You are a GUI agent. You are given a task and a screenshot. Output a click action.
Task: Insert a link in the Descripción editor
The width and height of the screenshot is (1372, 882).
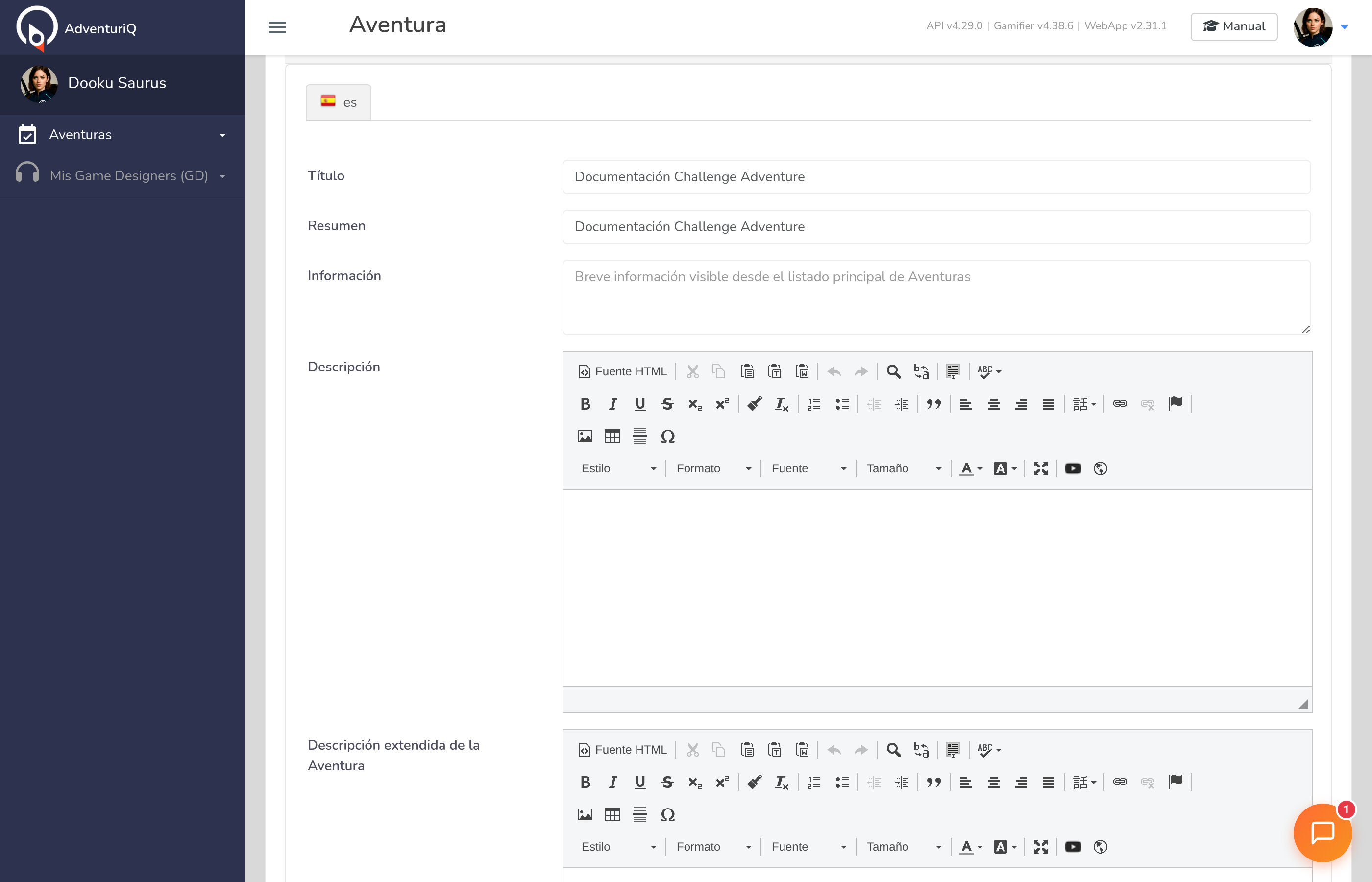click(1120, 404)
